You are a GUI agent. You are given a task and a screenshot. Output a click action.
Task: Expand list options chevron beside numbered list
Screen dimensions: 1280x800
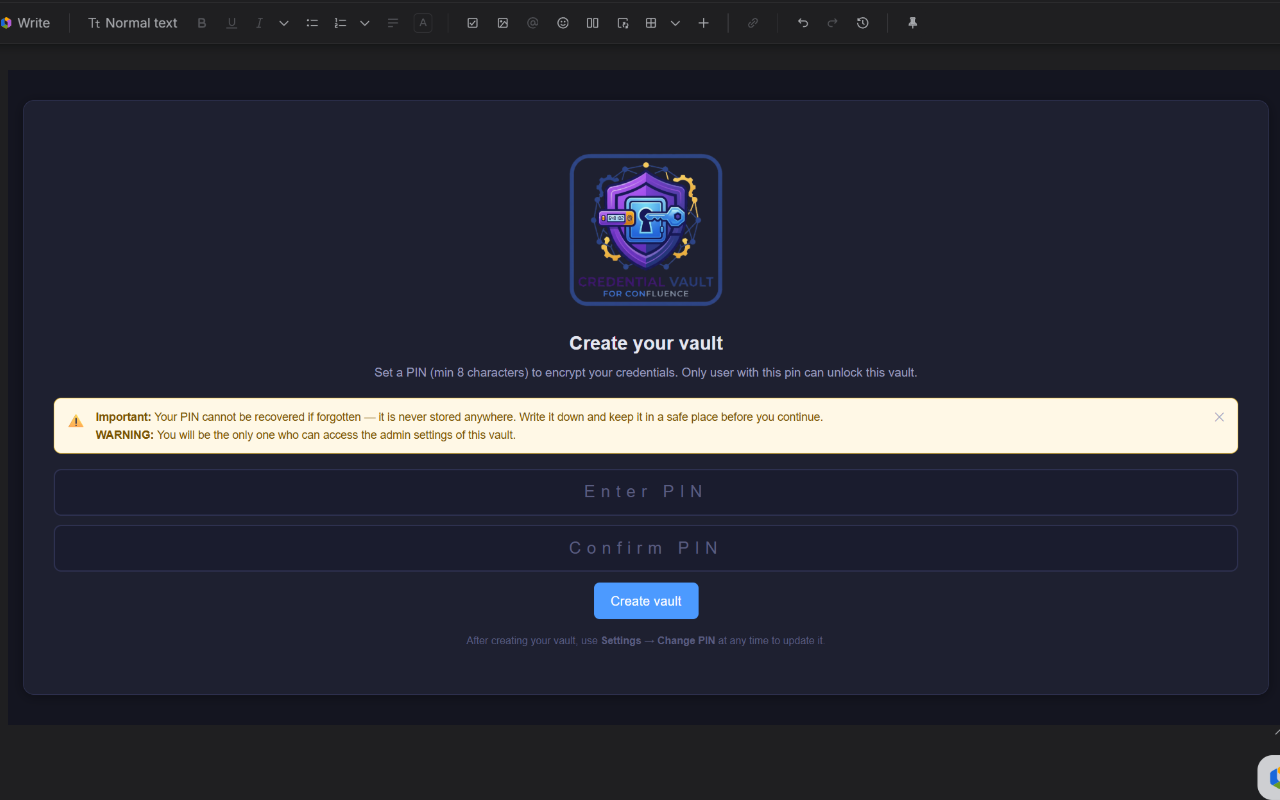click(365, 23)
